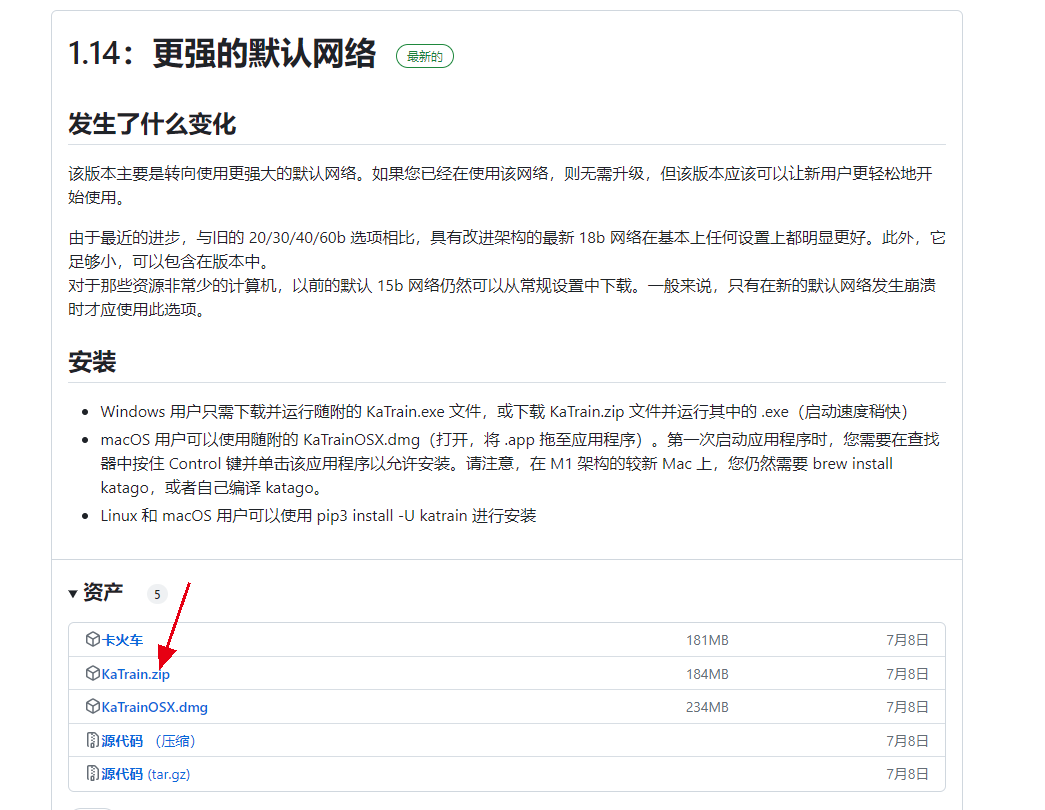Click the pip3 install -U katrain instruction line
This screenshot has width=1045, height=810.
click(318, 516)
